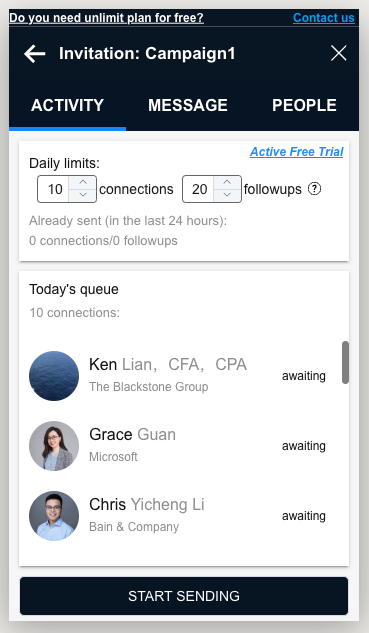Increase the followups daily limit
Screen dimensions: 369x633
pyautogui.click(x=227, y=182)
